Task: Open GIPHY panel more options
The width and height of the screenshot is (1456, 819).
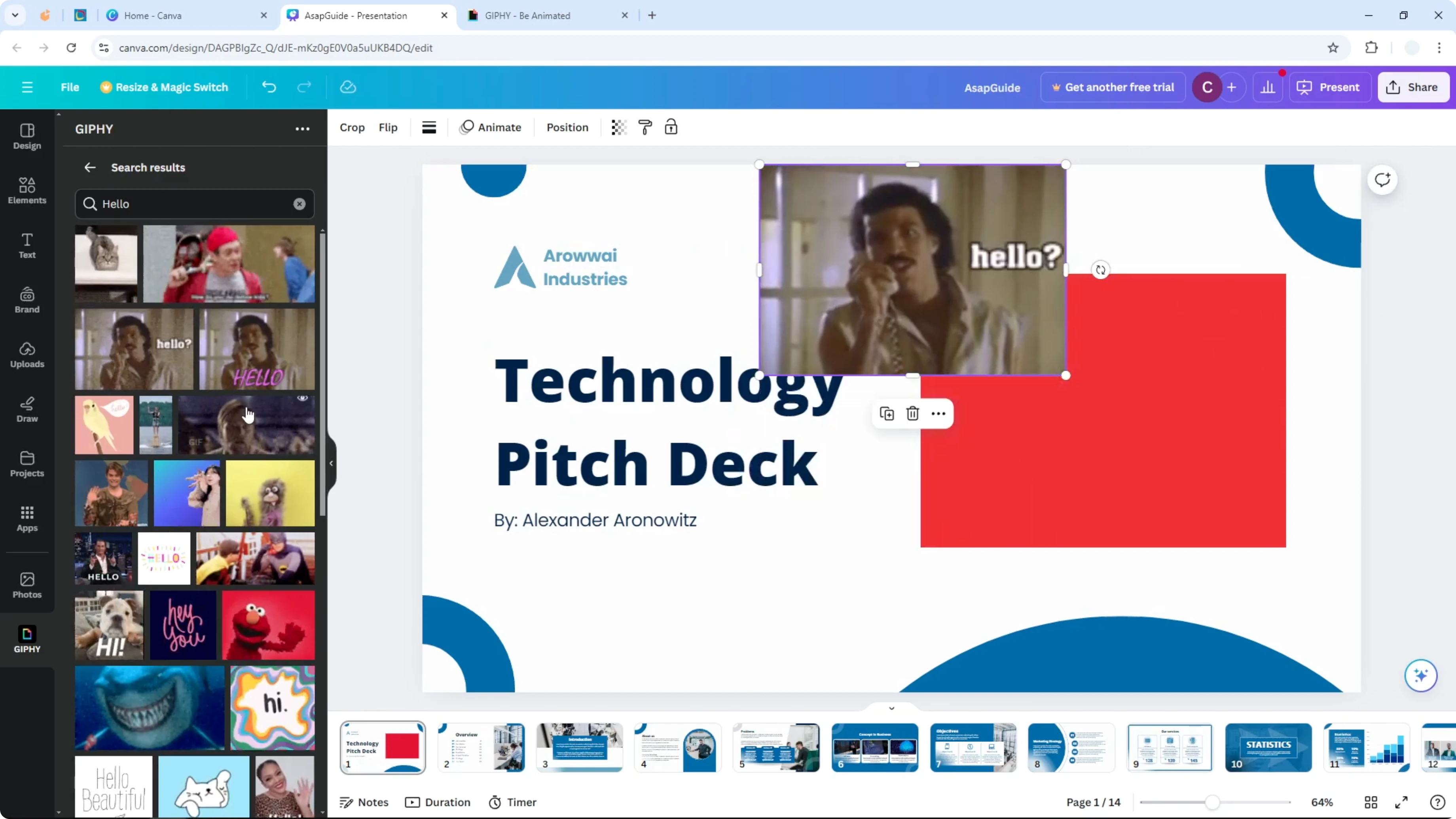Action: pyautogui.click(x=302, y=129)
